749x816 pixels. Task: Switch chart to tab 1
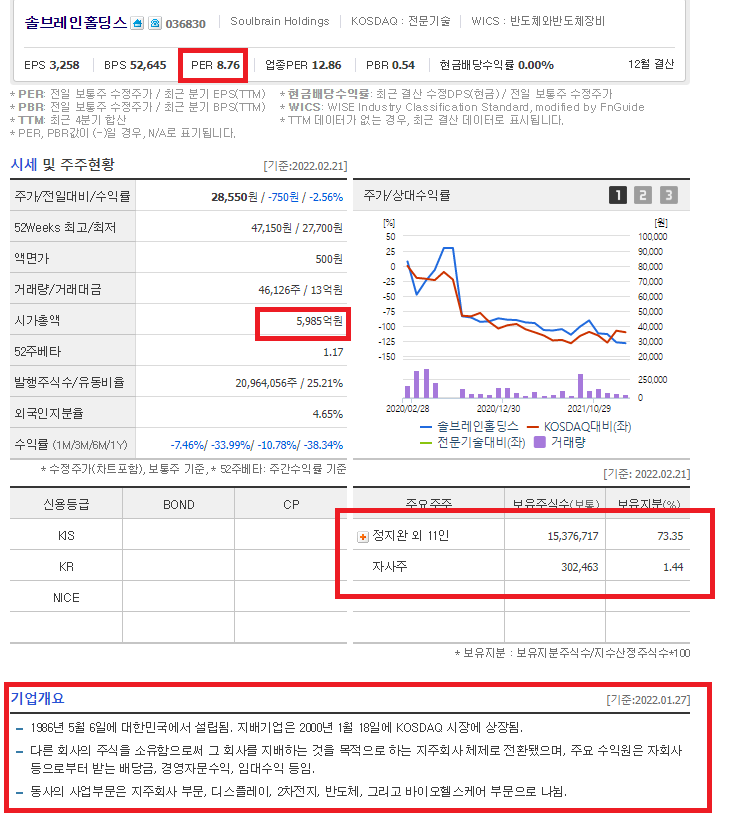(x=618, y=195)
